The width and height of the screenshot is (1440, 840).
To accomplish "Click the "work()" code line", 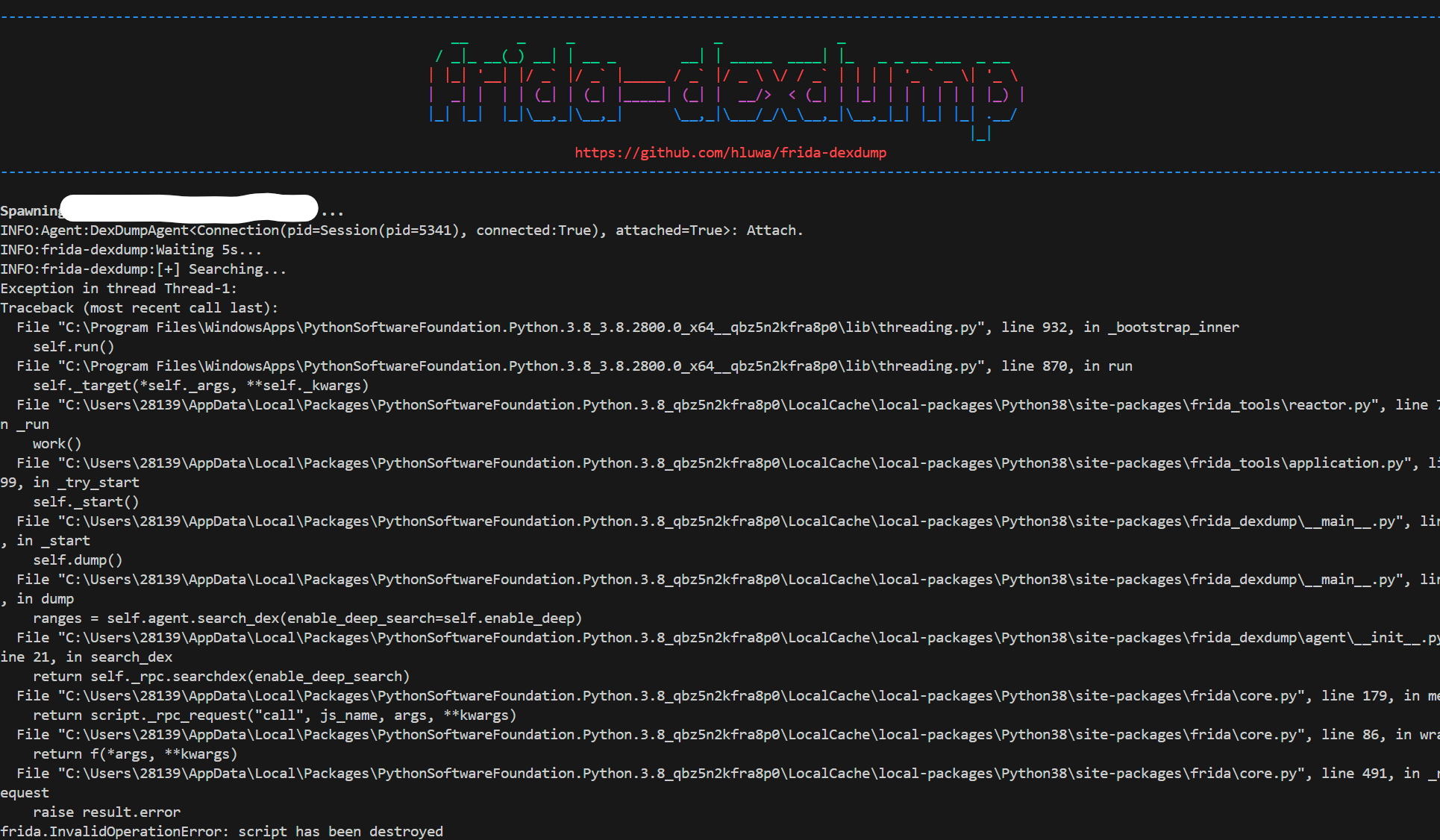I will 57,444.
